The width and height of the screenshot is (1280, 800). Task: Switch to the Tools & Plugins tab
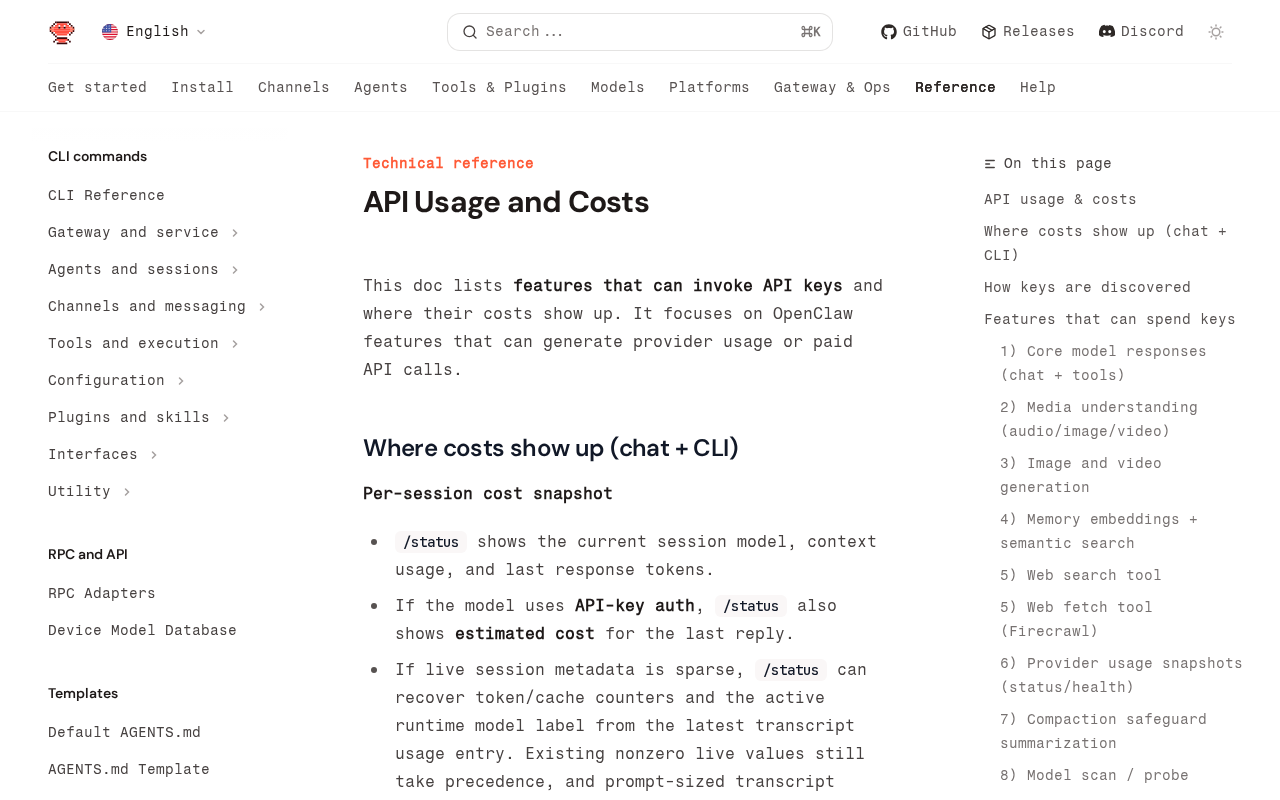pyautogui.click(x=499, y=88)
